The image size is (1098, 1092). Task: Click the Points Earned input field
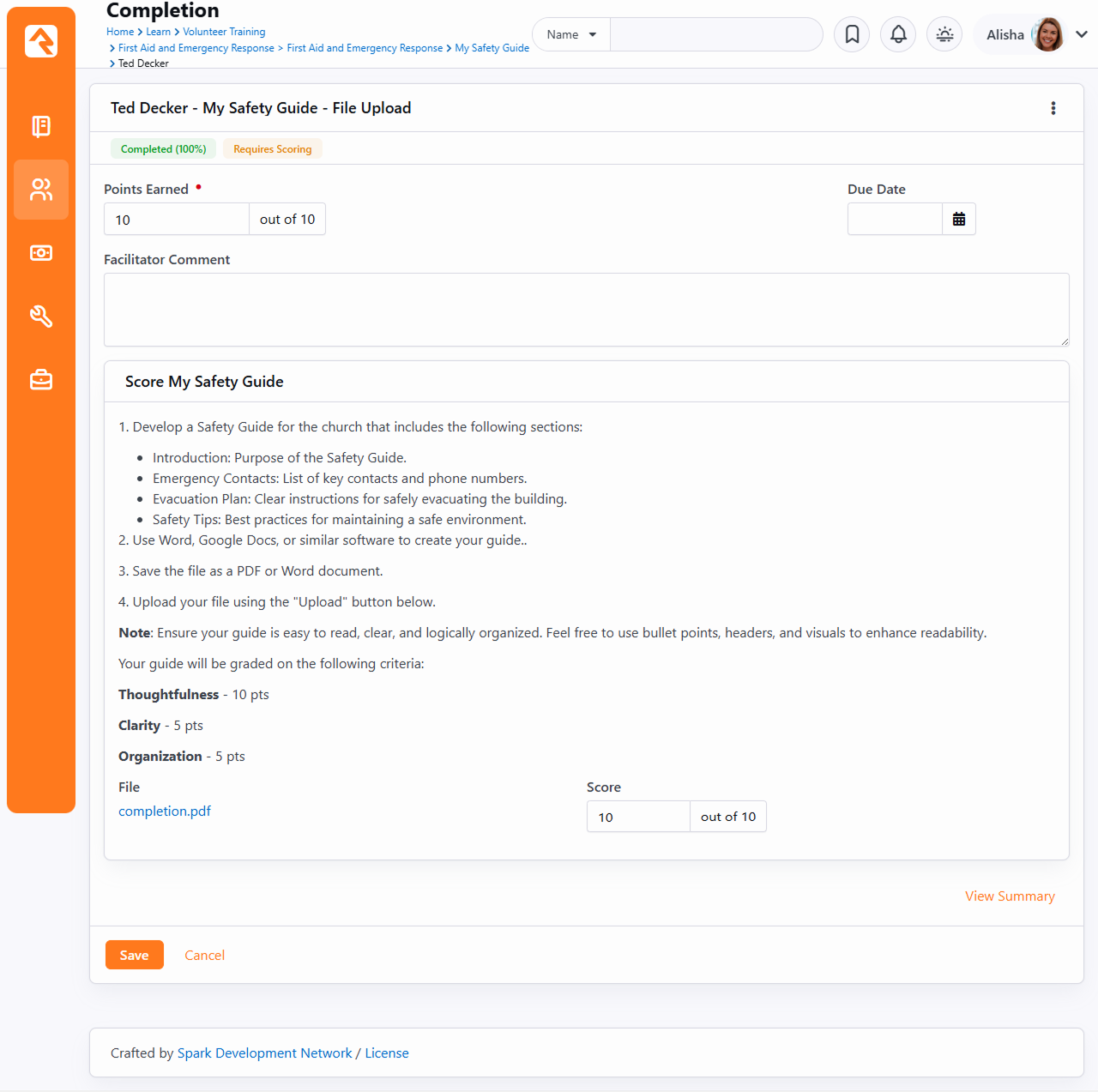pos(177,220)
